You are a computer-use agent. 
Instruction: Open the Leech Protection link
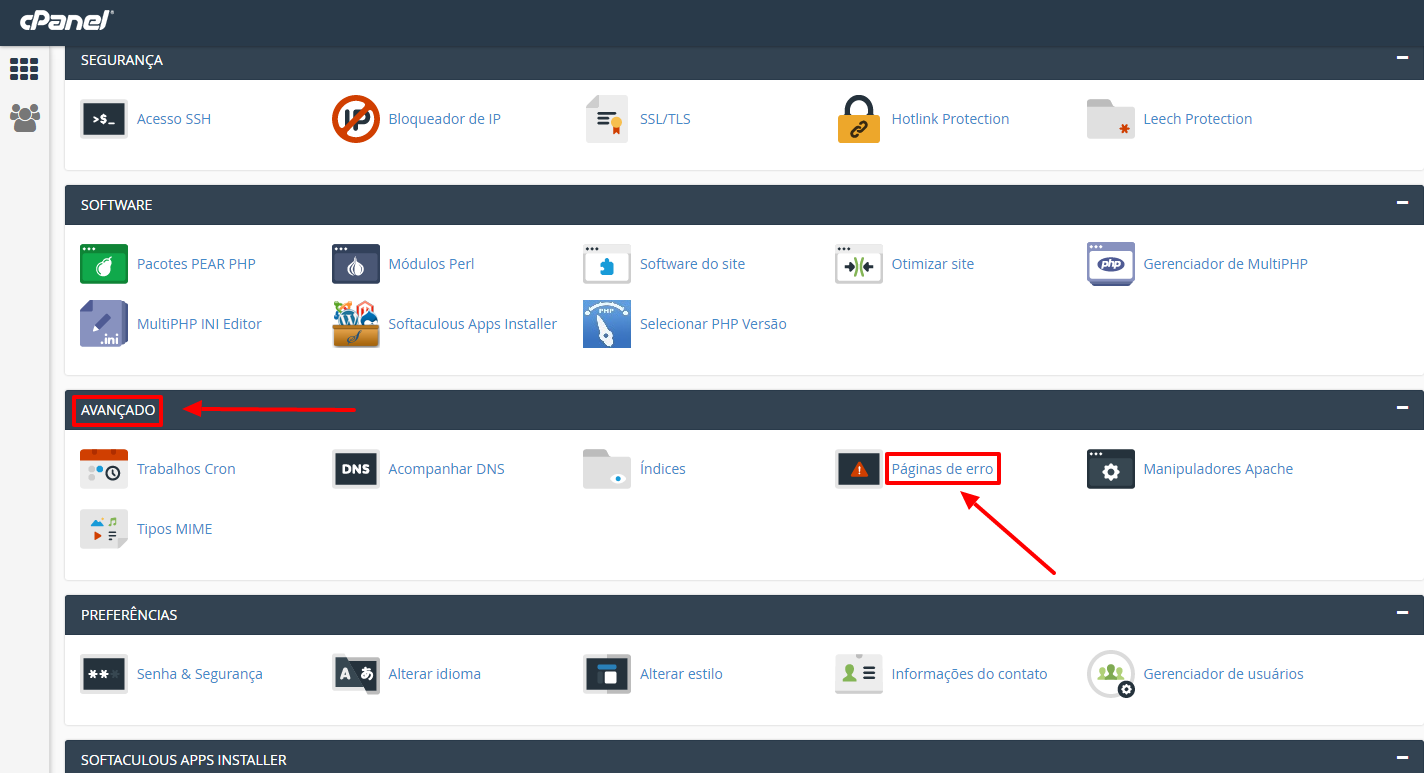point(1198,119)
